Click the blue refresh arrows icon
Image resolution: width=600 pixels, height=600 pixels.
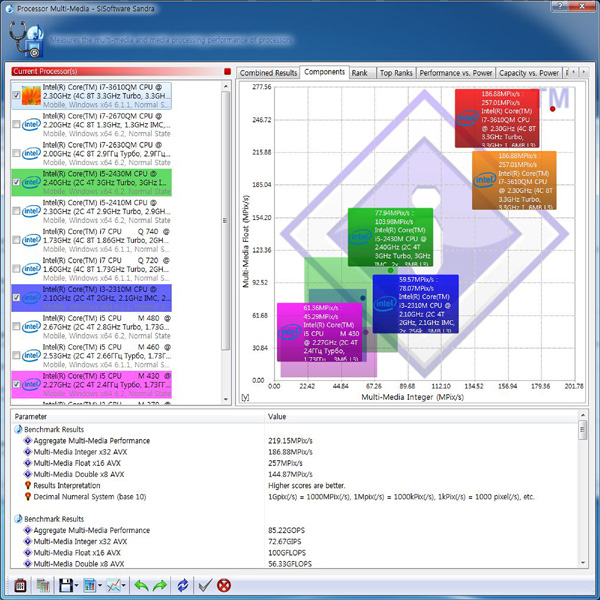point(183,585)
